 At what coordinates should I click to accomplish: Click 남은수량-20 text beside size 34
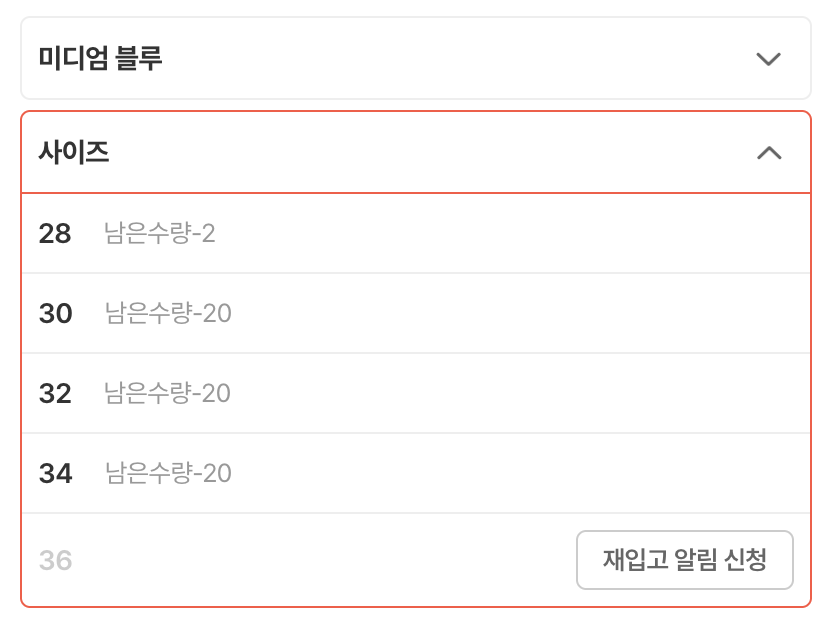point(168,474)
